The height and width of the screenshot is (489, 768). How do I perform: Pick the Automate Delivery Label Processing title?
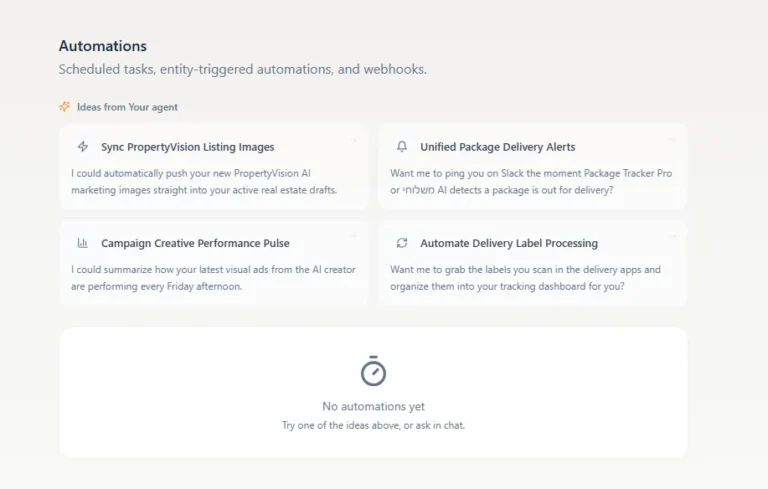tap(508, 243)
